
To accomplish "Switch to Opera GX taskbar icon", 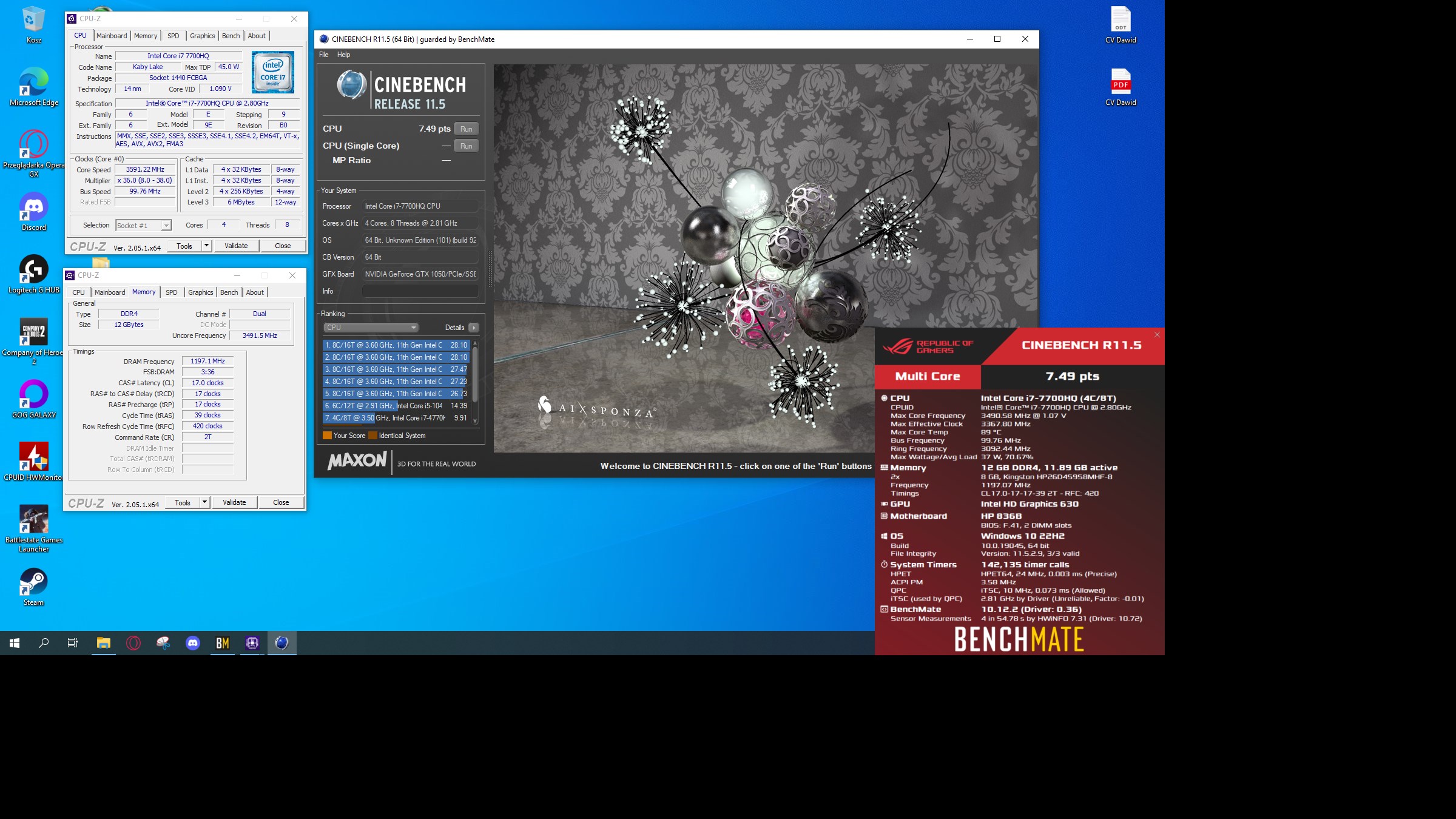I will (133, 643).
